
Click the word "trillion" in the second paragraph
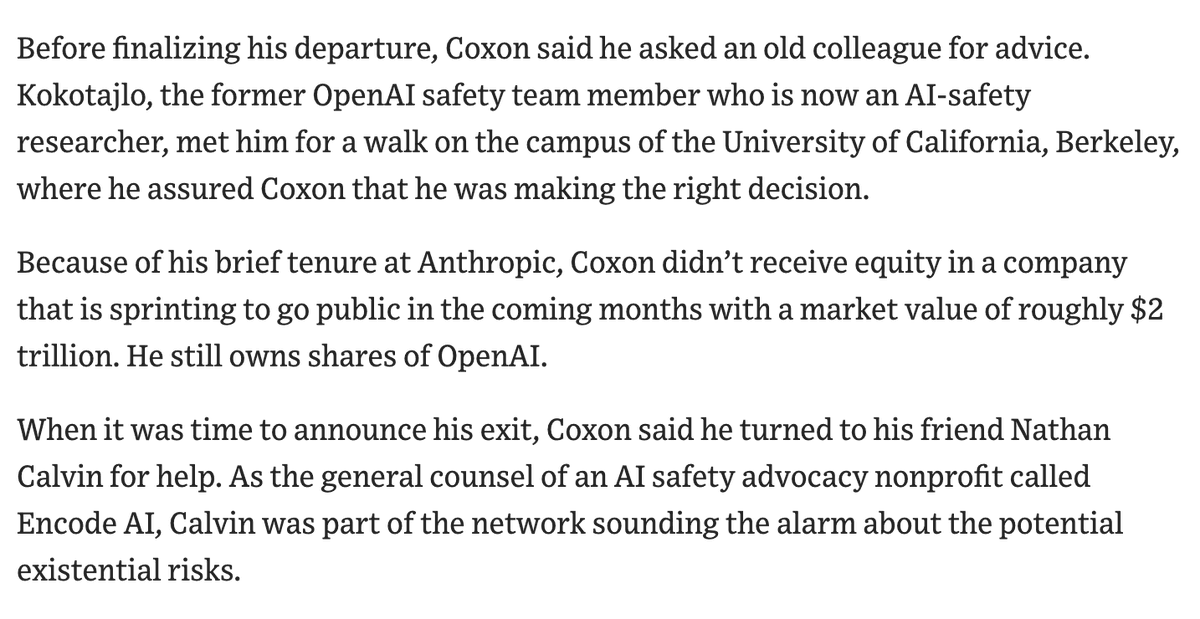58,358
